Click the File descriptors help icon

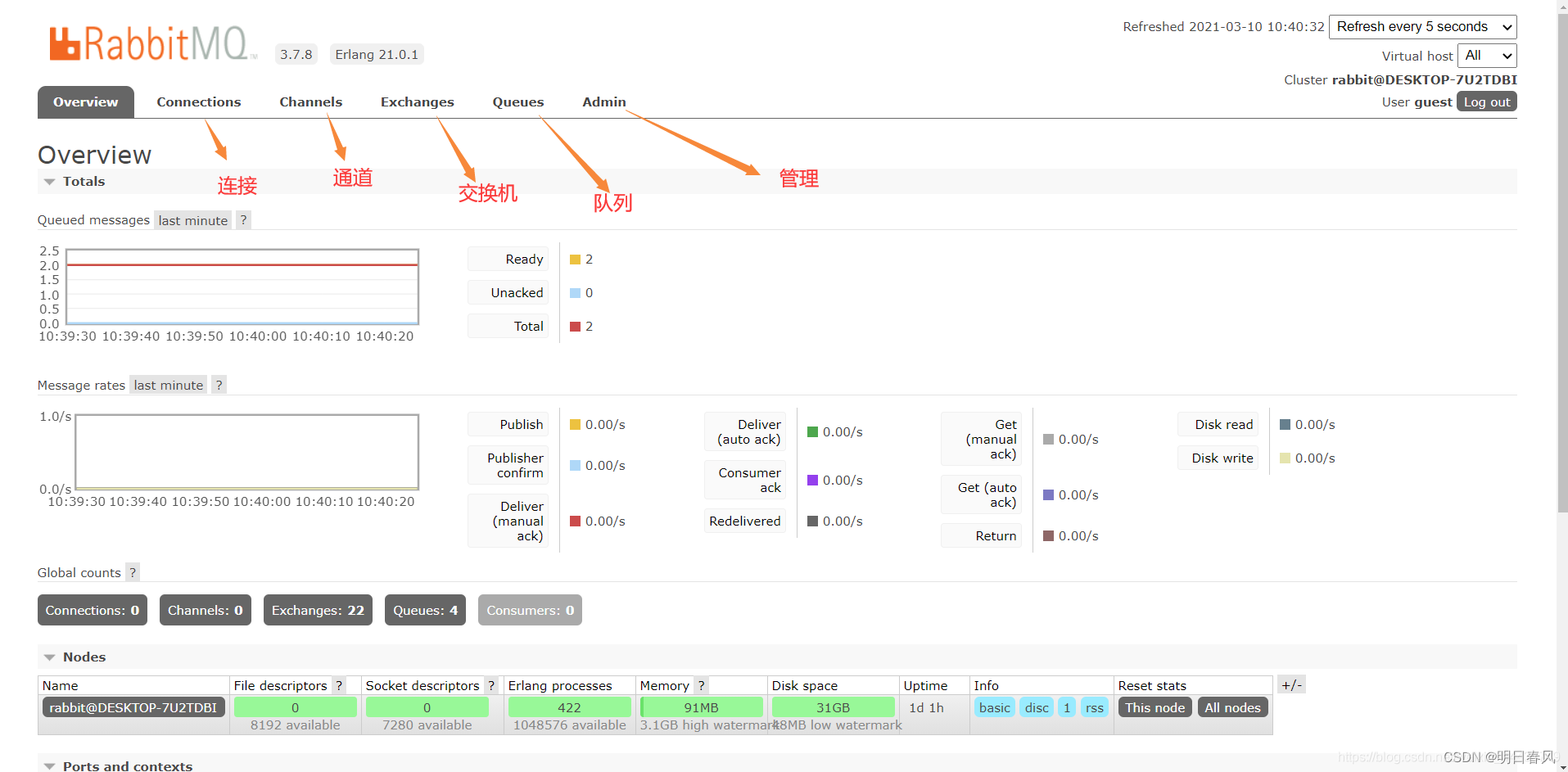(340, 685)
